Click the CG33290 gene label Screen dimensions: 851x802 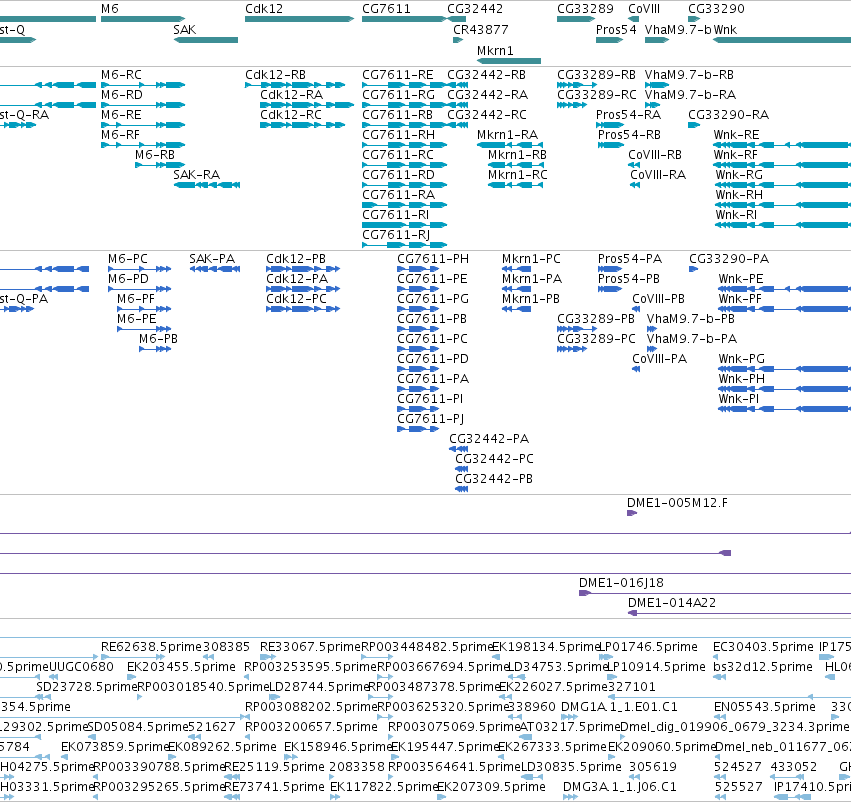[716, 9]
